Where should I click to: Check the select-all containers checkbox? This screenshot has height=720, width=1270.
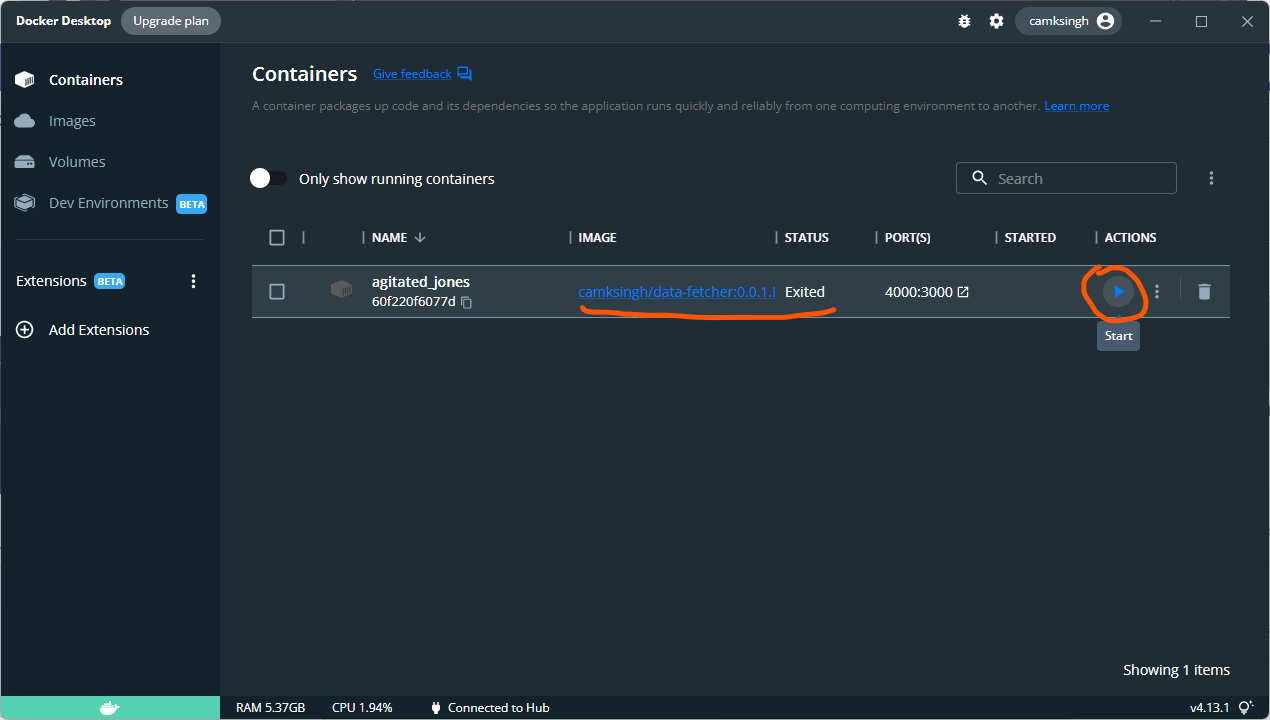[277, 237]
